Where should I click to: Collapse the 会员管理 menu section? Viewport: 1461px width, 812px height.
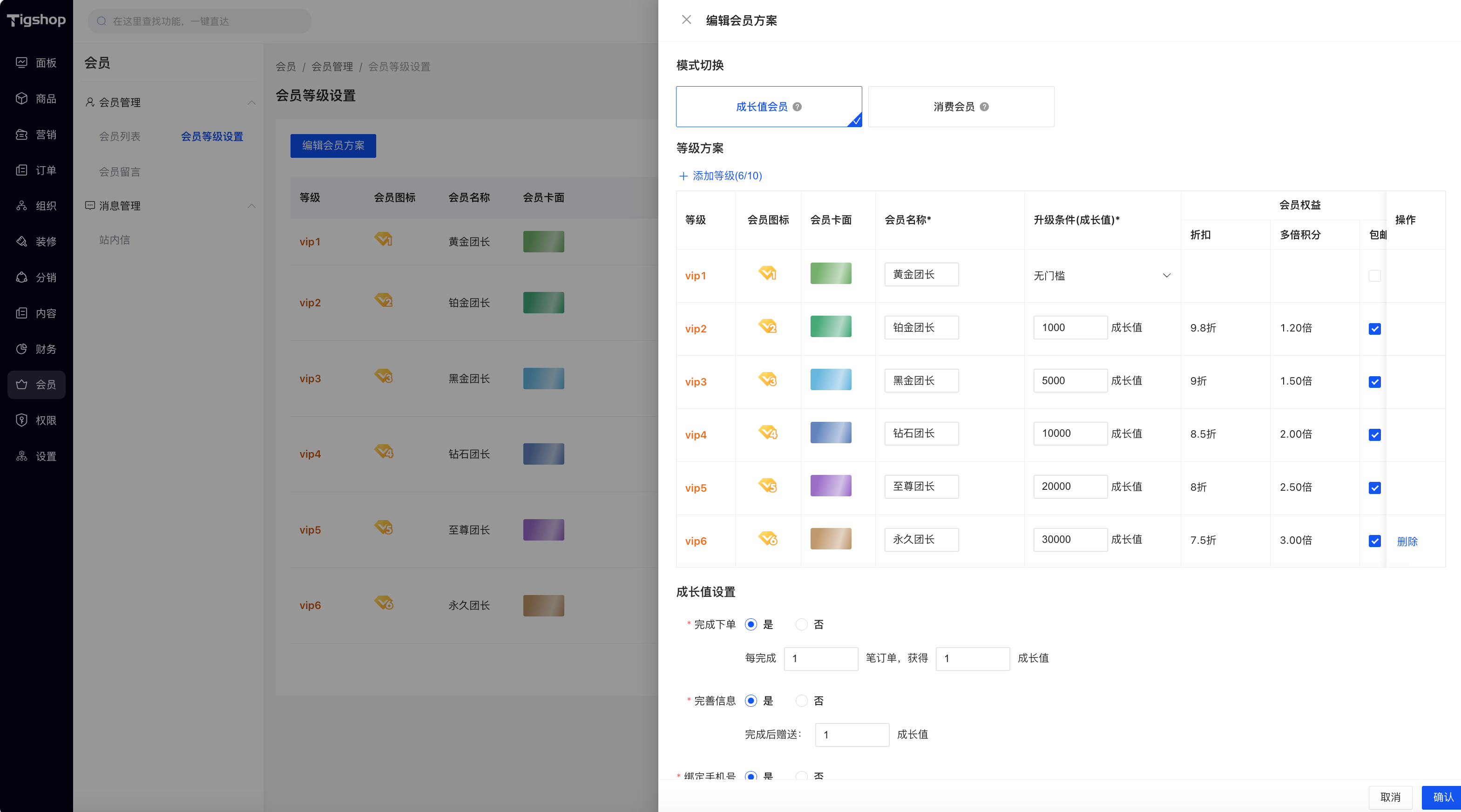[251, 102]
